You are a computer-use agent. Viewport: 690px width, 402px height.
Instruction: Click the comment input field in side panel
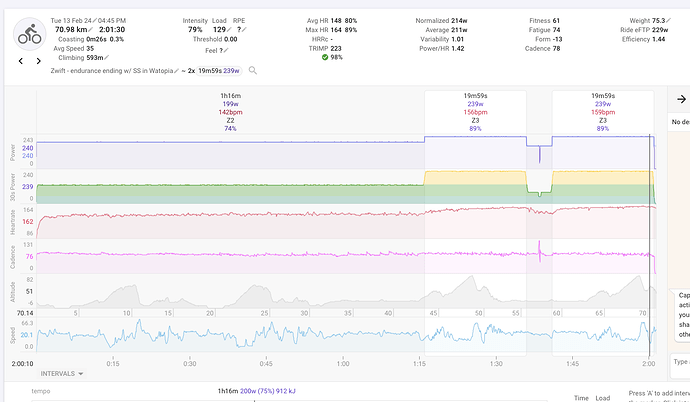[x=680, y=365]
